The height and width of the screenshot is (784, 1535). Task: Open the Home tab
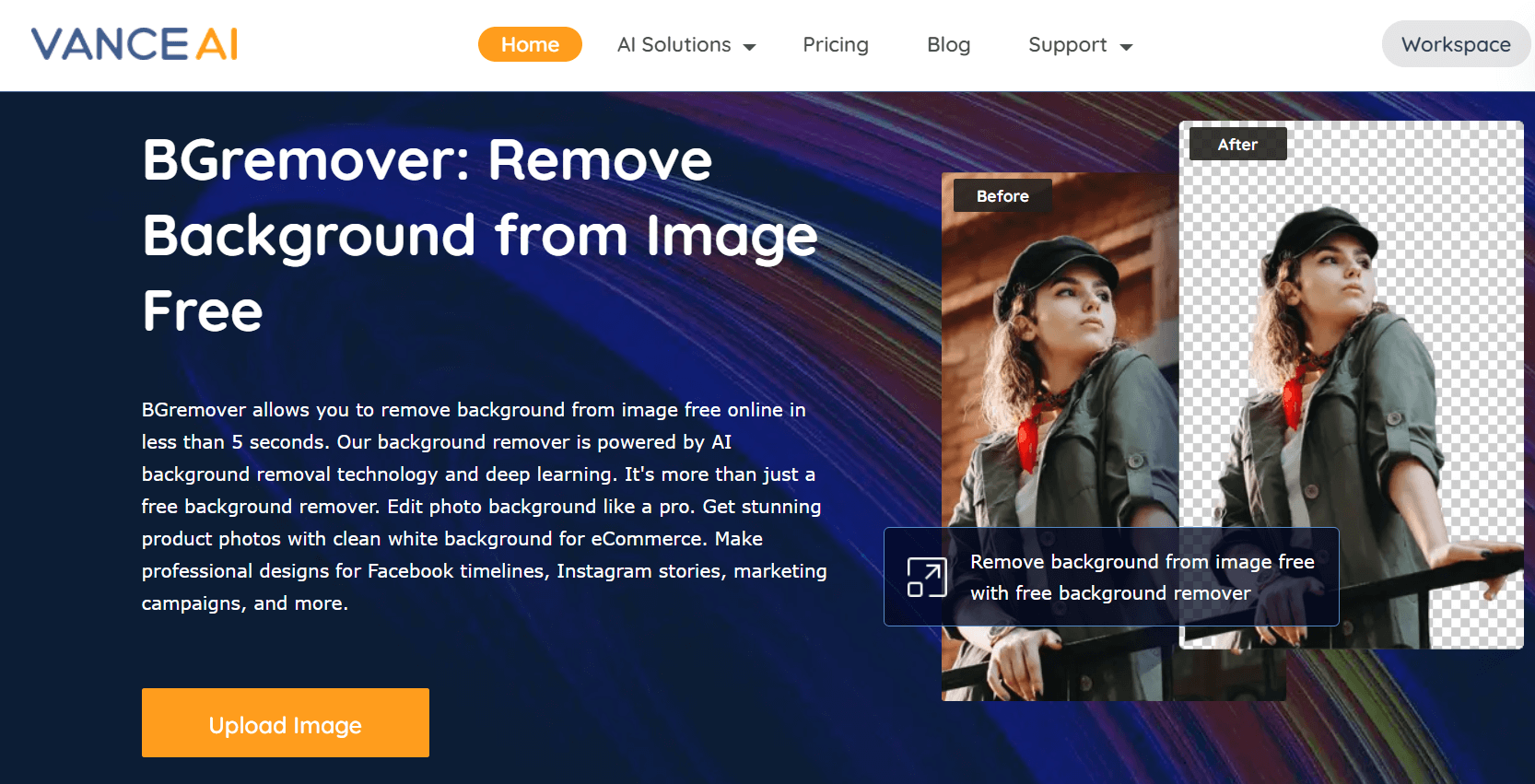click(x=530, y=44)
